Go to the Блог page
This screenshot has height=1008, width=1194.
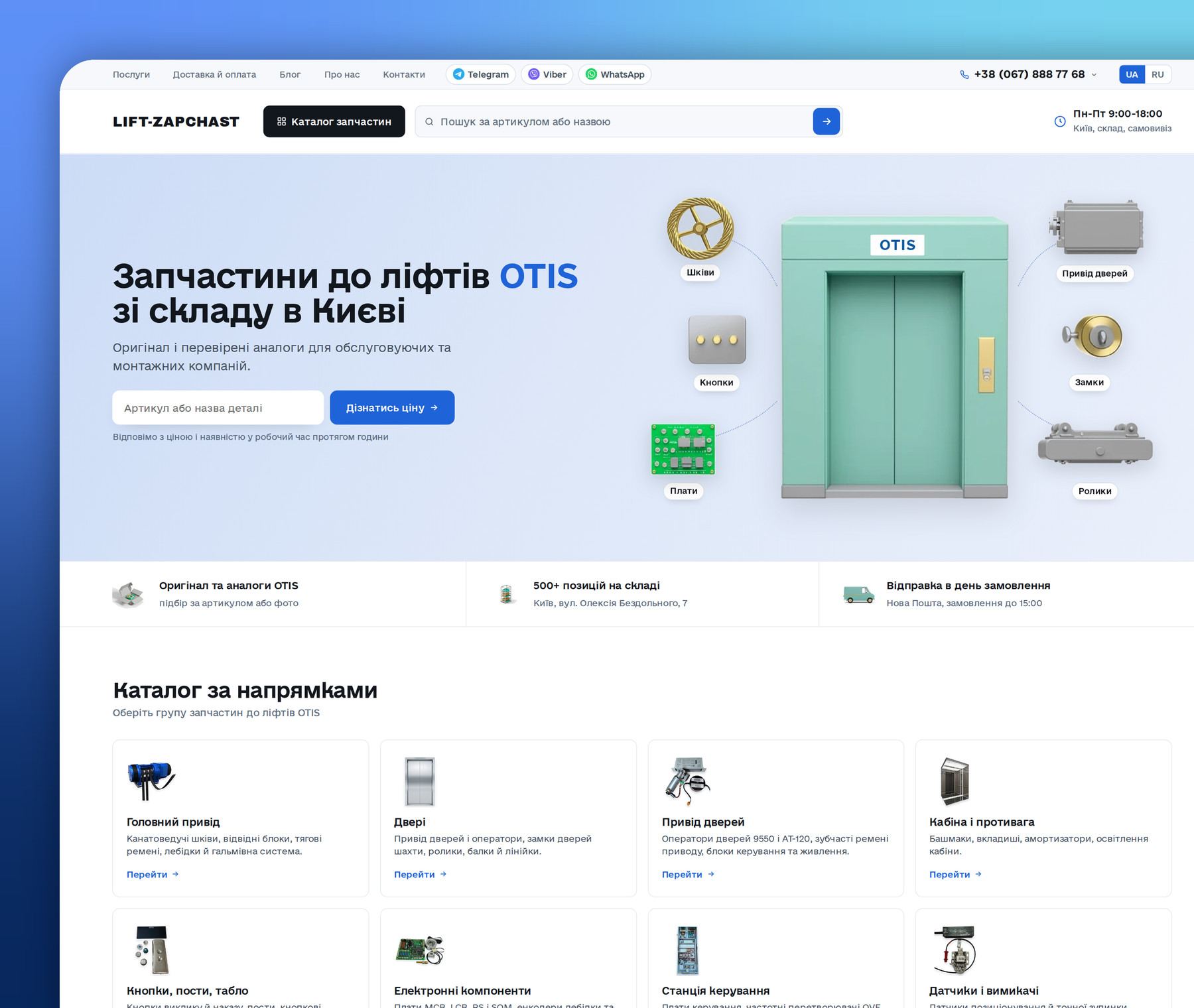click(x=290, y=74)
